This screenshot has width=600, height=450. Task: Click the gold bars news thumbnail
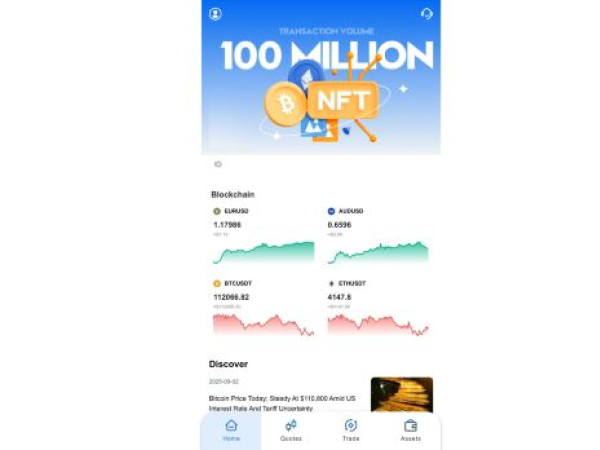coord(402,395)
